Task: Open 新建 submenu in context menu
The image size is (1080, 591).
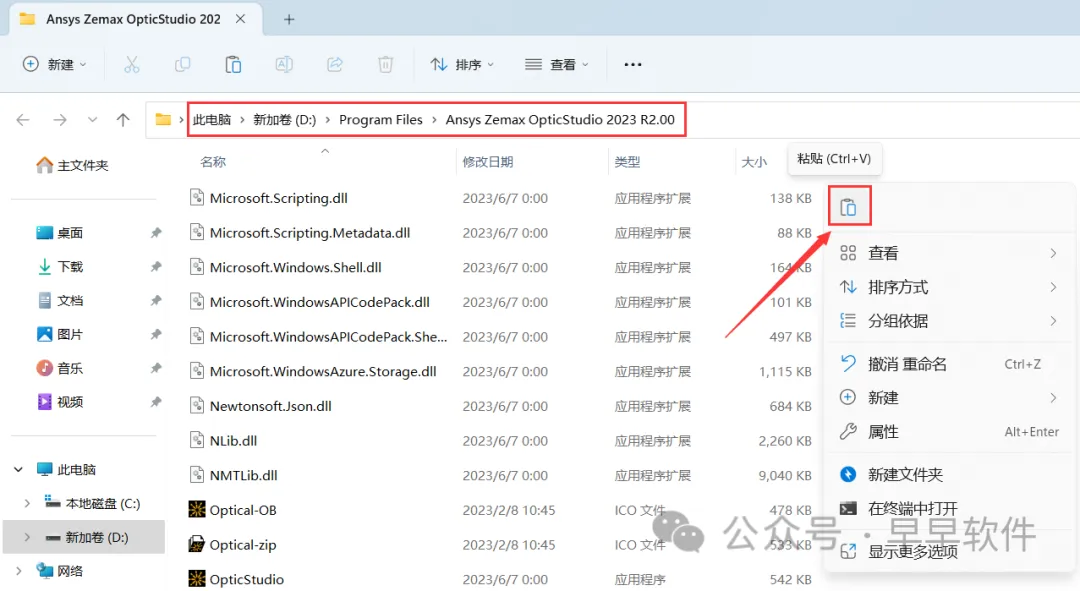Action: coord(948,397)
